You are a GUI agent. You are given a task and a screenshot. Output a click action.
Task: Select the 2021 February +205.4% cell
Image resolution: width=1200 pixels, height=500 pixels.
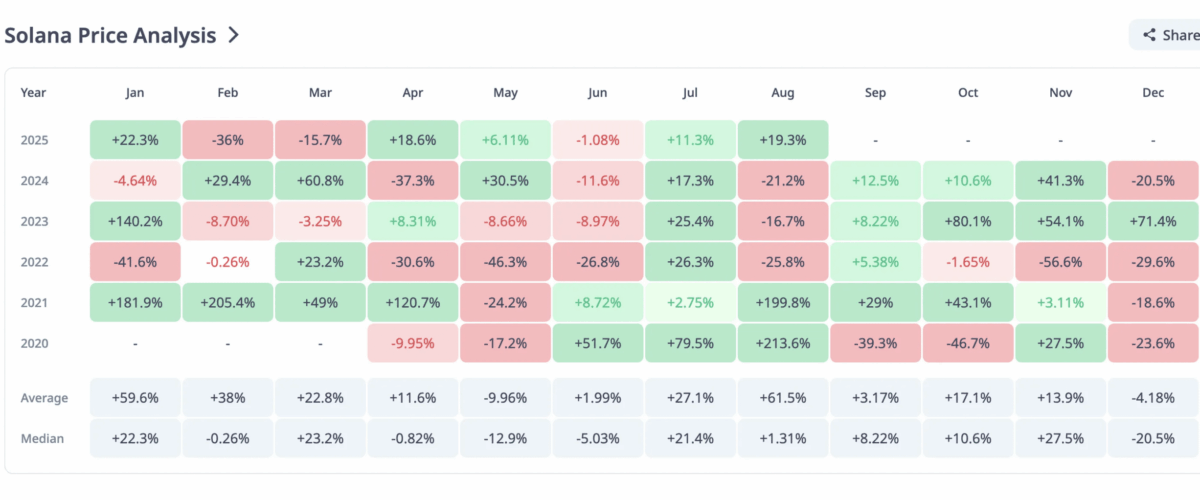pos(227,302)
